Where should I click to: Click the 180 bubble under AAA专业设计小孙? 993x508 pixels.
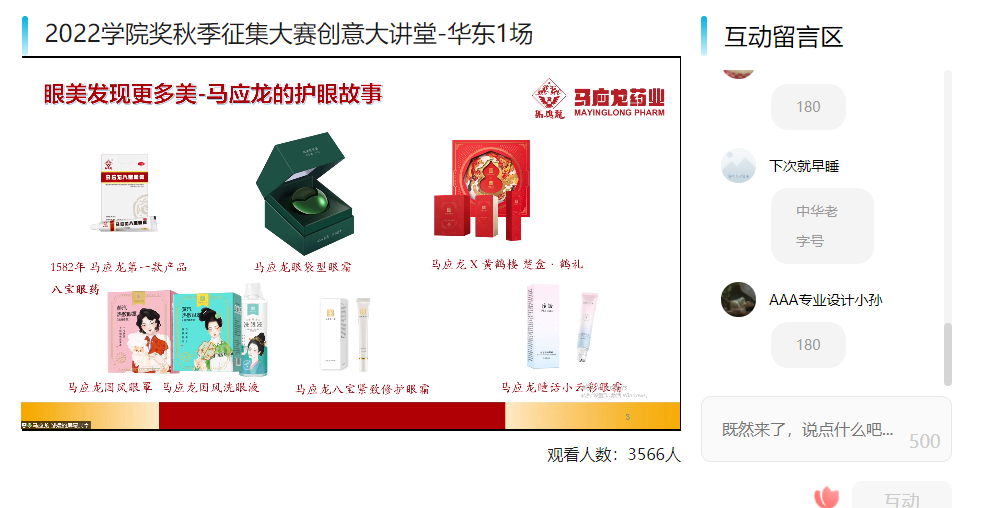click(808, 345)
